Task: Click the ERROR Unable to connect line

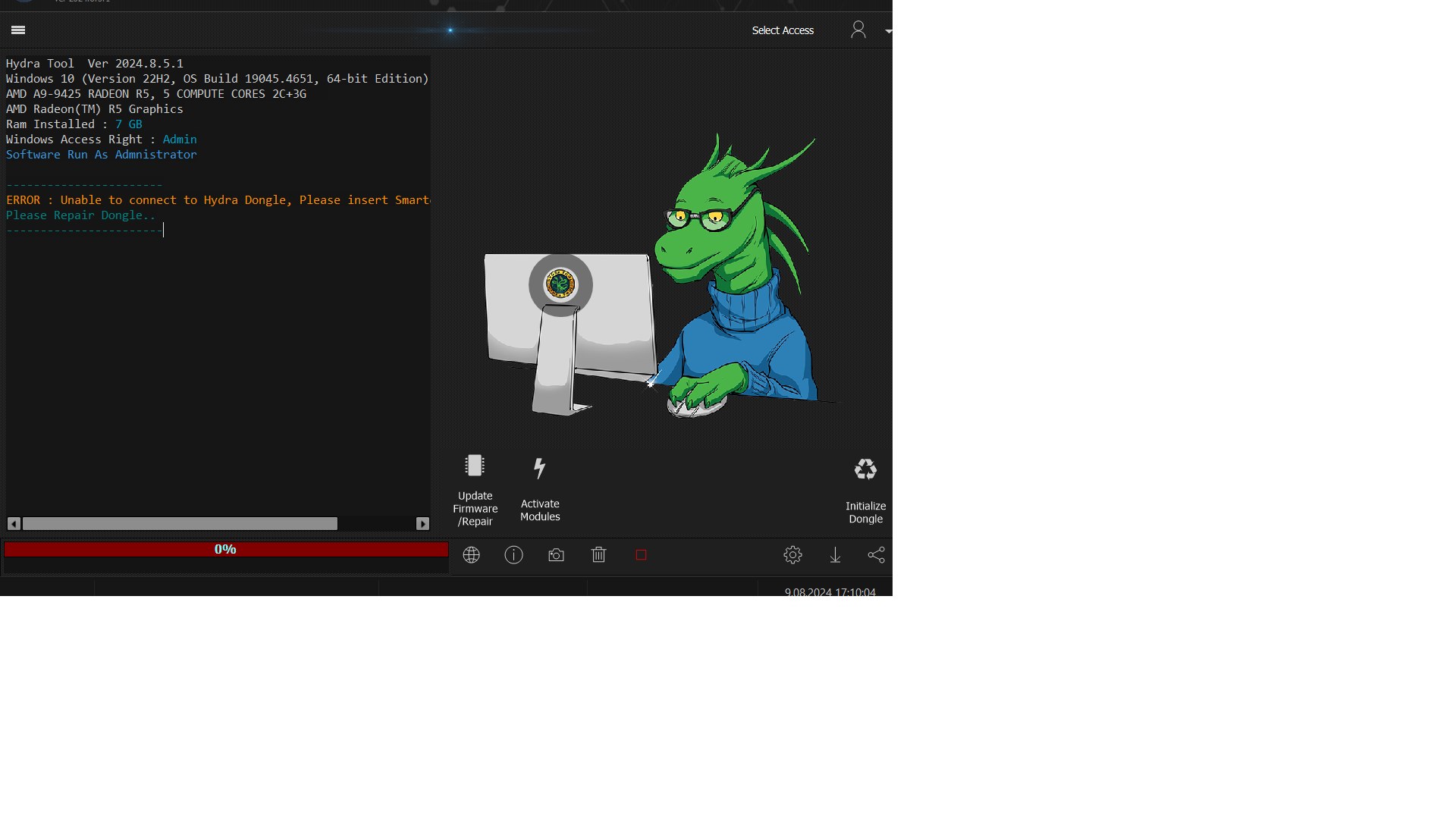Action: (x=218, y=200)
